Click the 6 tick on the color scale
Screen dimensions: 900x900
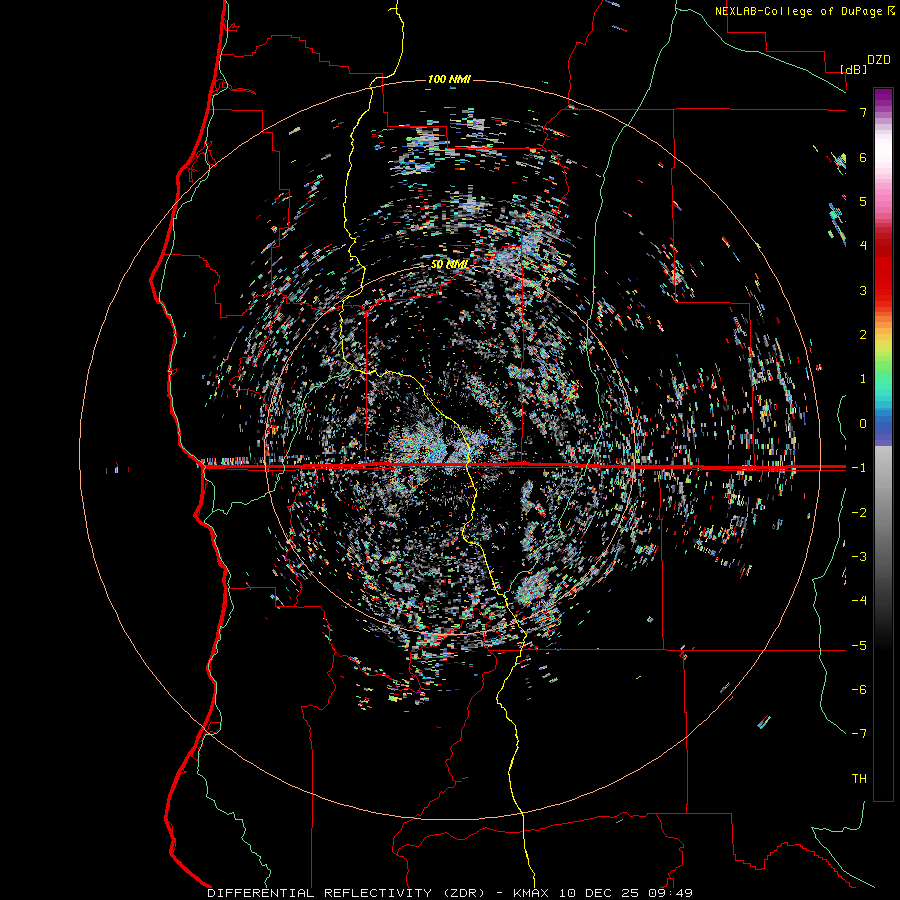[x=863, y=157]
